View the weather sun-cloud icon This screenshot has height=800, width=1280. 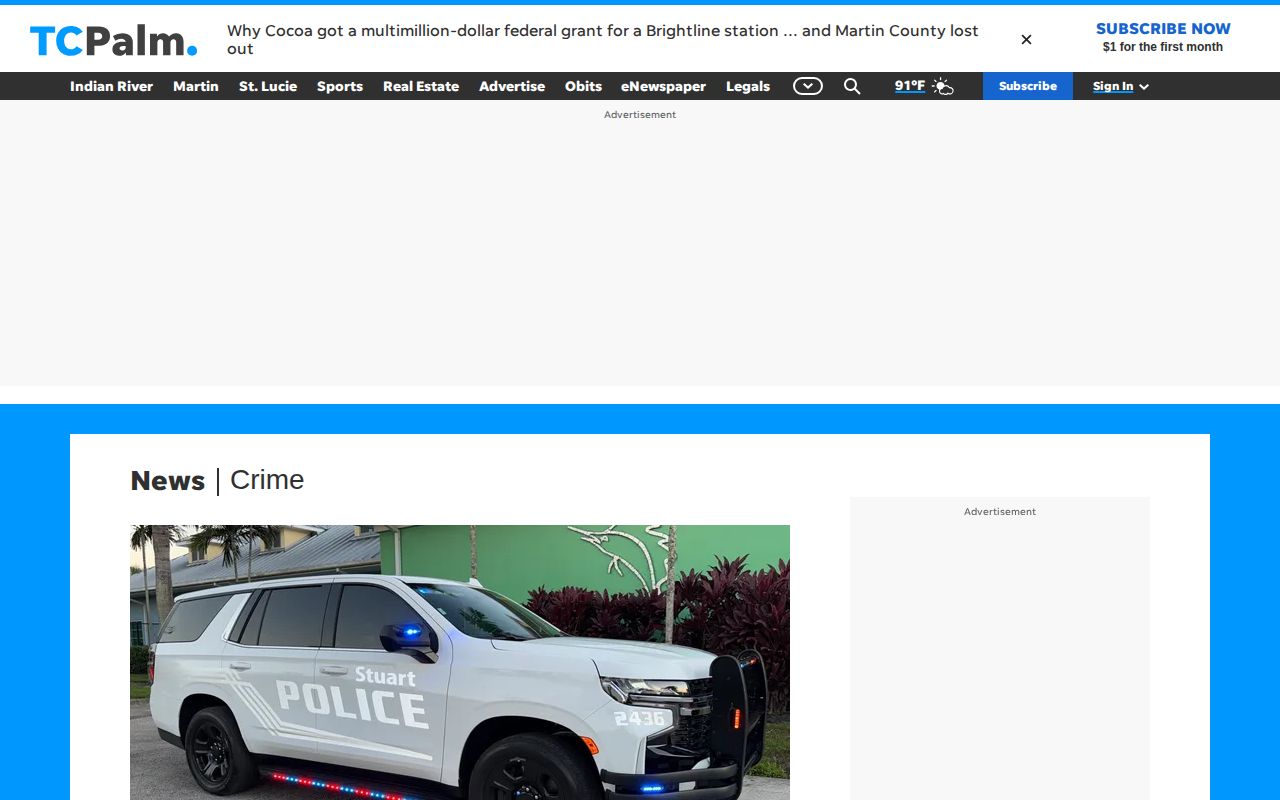(x=943, y=86)
